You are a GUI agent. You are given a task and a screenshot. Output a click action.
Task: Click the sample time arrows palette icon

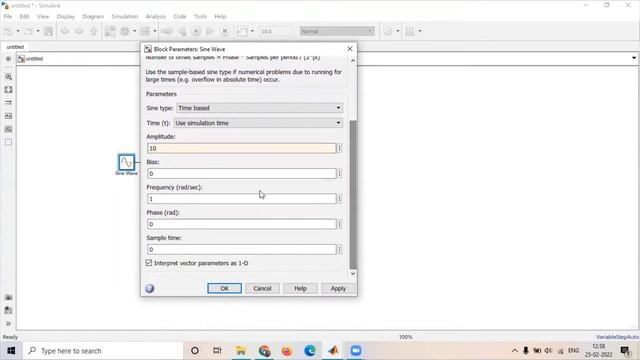(9, 103)
